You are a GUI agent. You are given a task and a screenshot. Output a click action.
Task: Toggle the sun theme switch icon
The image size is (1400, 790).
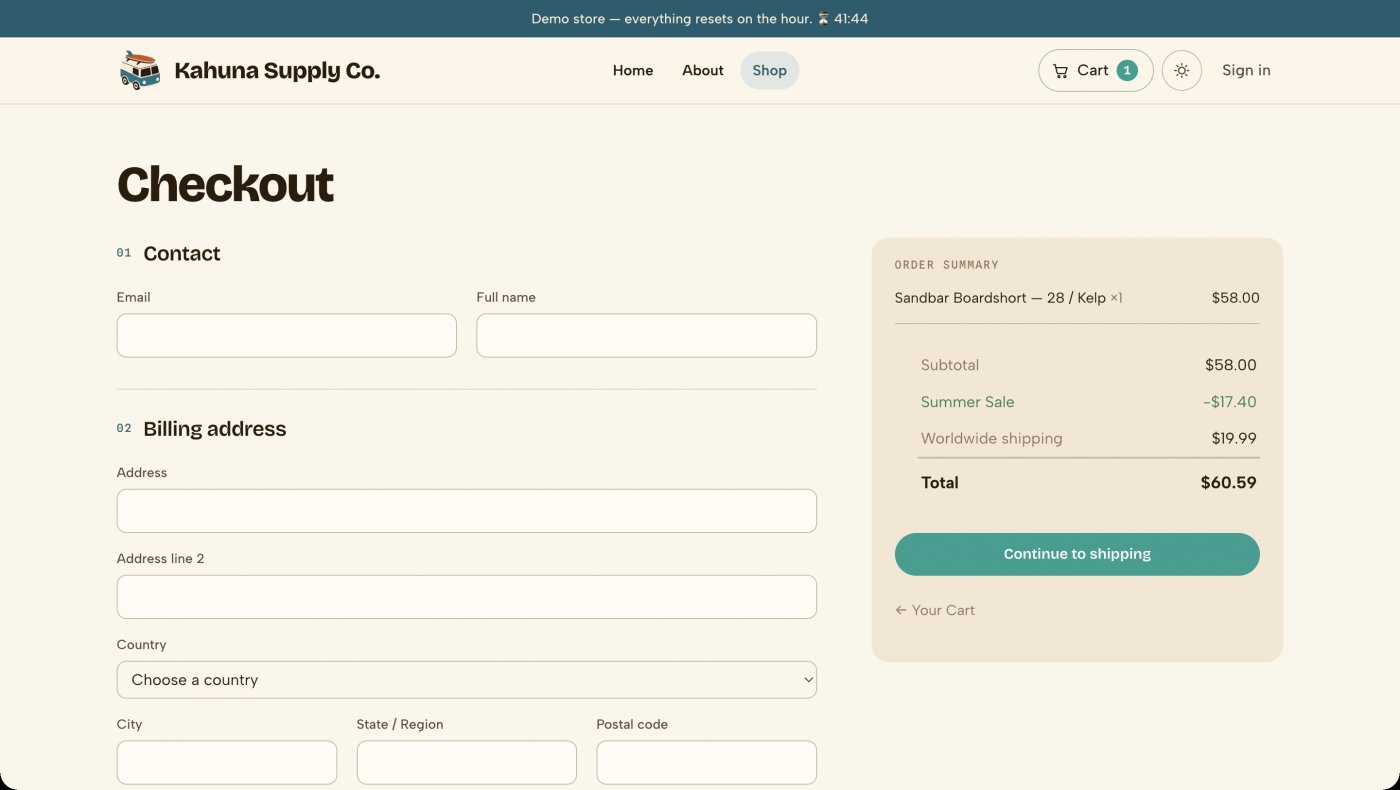pos(1182,71)
